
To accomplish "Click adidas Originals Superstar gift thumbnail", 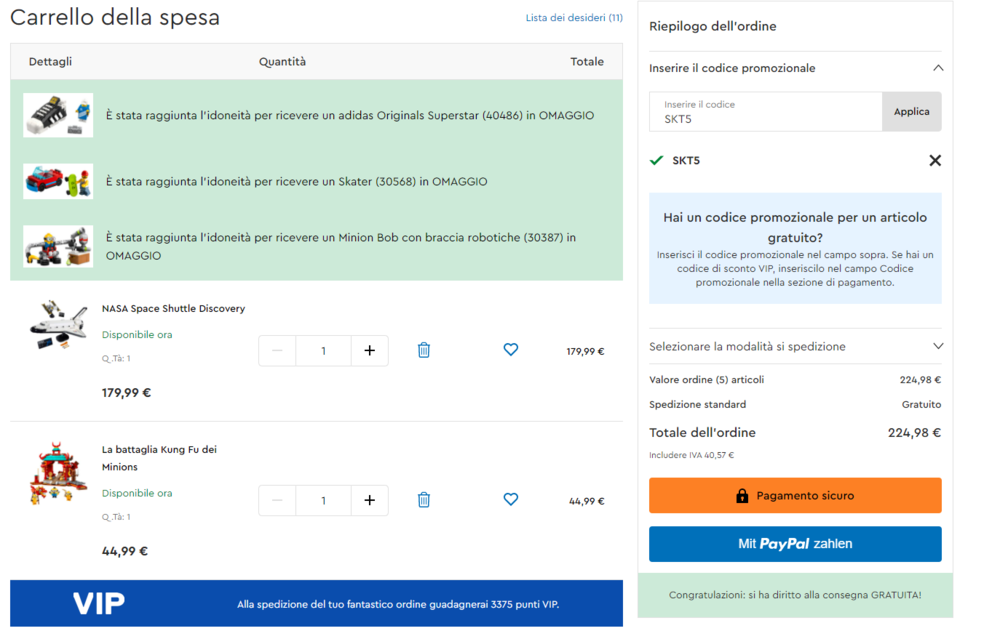I will tap(58, 115).
